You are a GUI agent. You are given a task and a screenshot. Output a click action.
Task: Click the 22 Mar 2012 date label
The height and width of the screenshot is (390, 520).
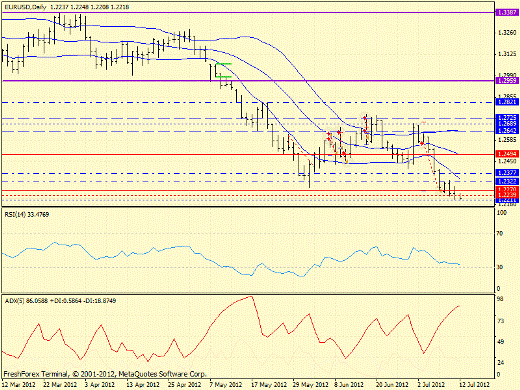point(60,385)
